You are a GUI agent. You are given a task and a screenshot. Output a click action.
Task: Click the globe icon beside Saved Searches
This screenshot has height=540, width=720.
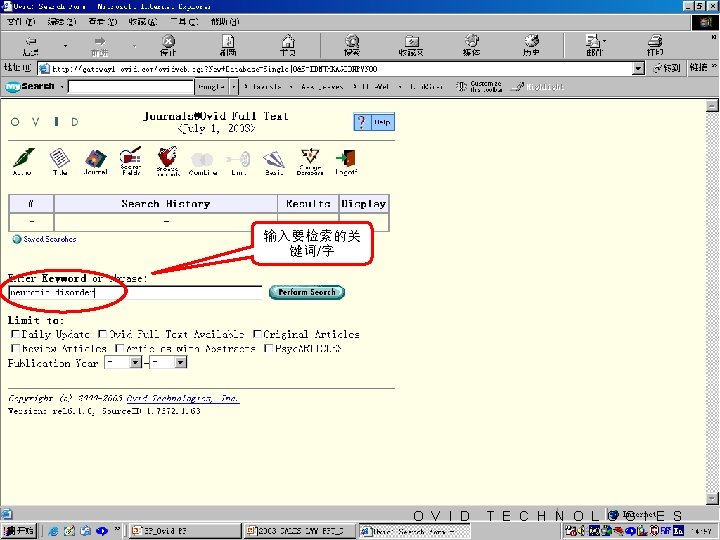pos(17,239)
